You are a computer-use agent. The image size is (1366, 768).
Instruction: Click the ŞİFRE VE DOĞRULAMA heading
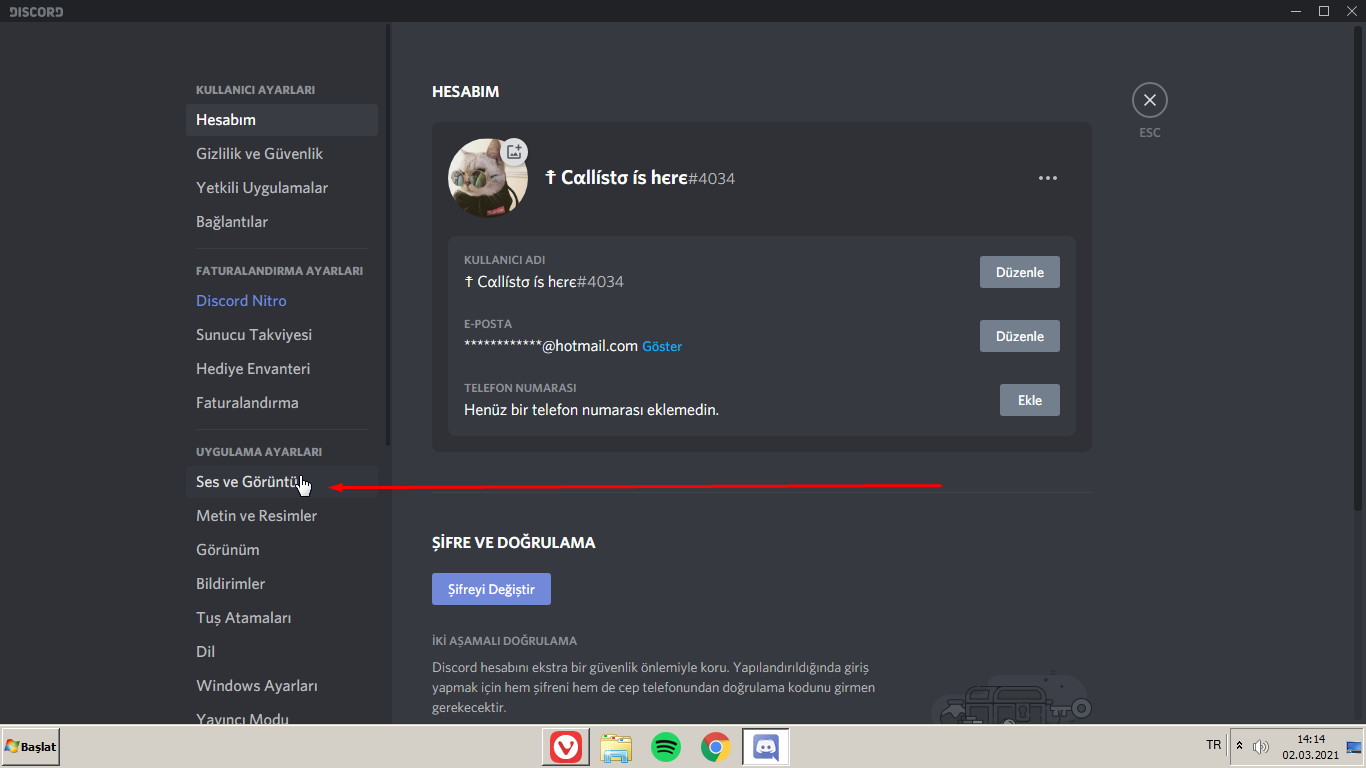(513, 543)
